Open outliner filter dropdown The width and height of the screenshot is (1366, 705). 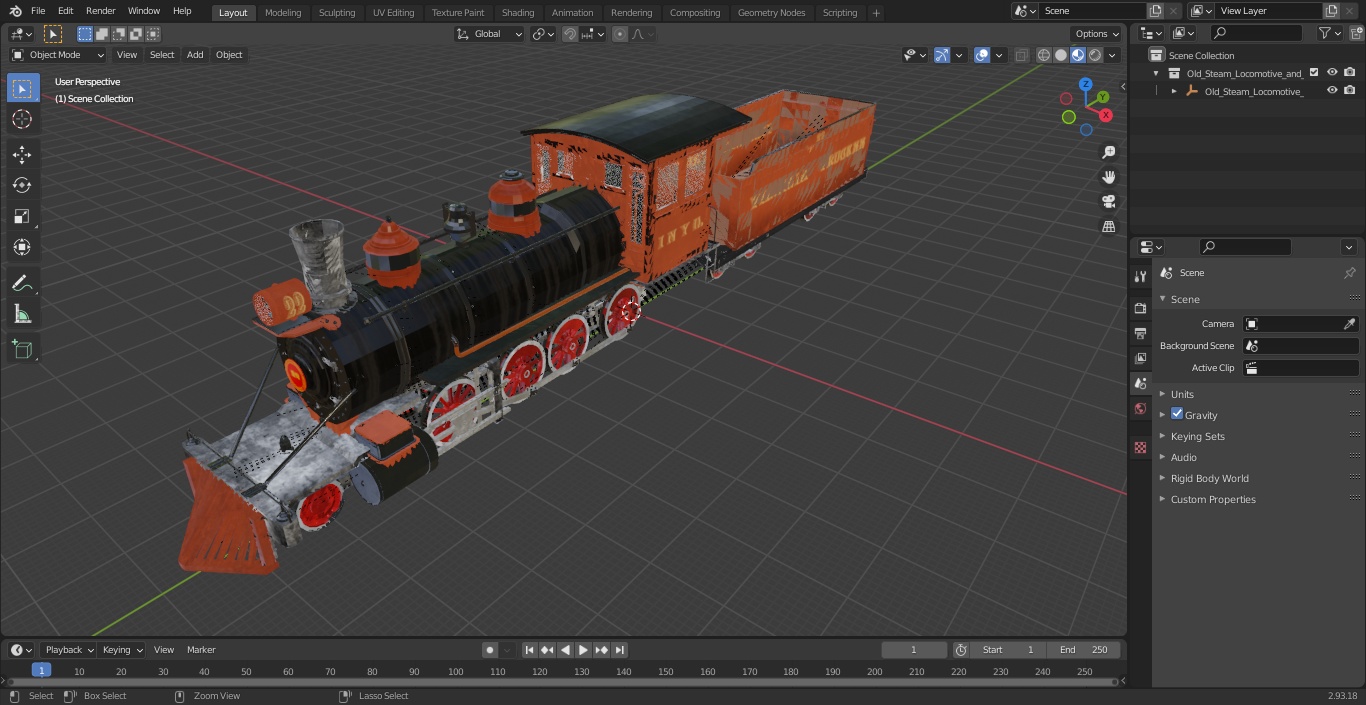pyautogui.click(x=1330, y=33)
